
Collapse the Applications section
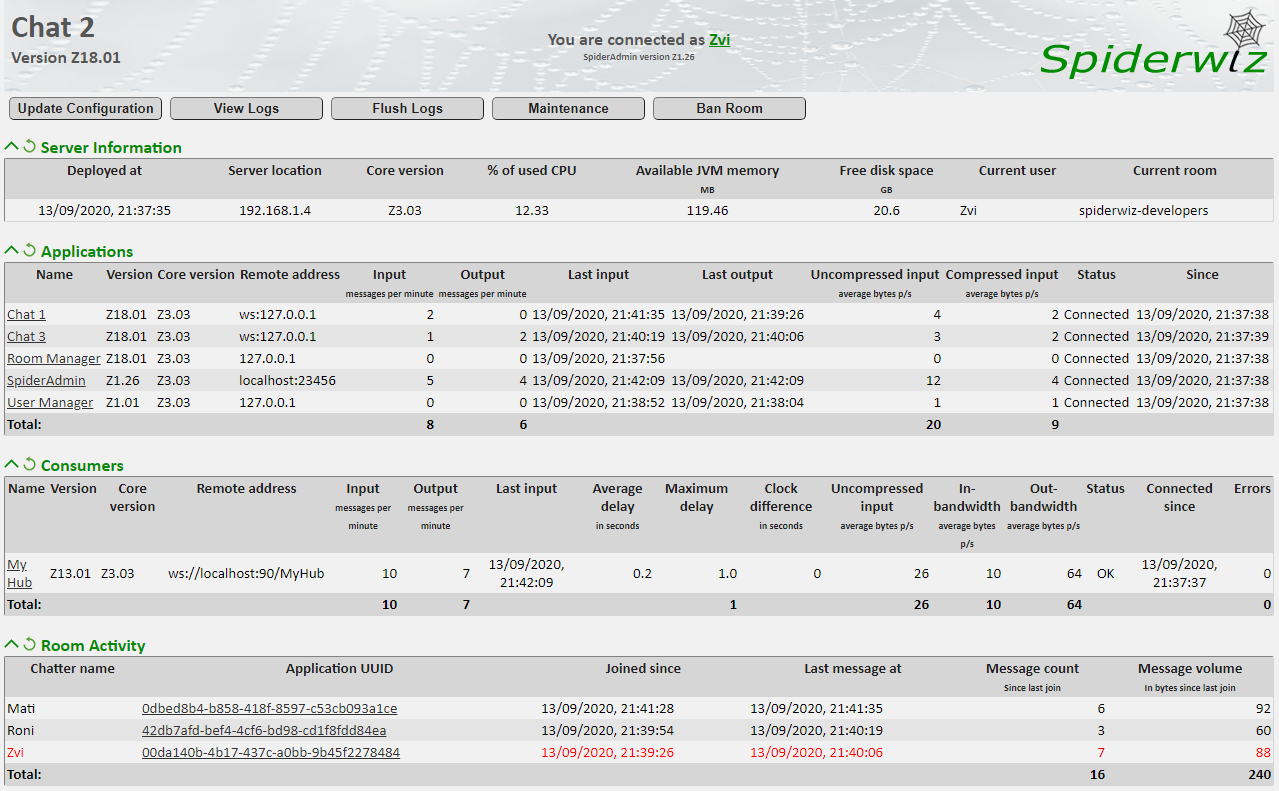click(10, 251)
